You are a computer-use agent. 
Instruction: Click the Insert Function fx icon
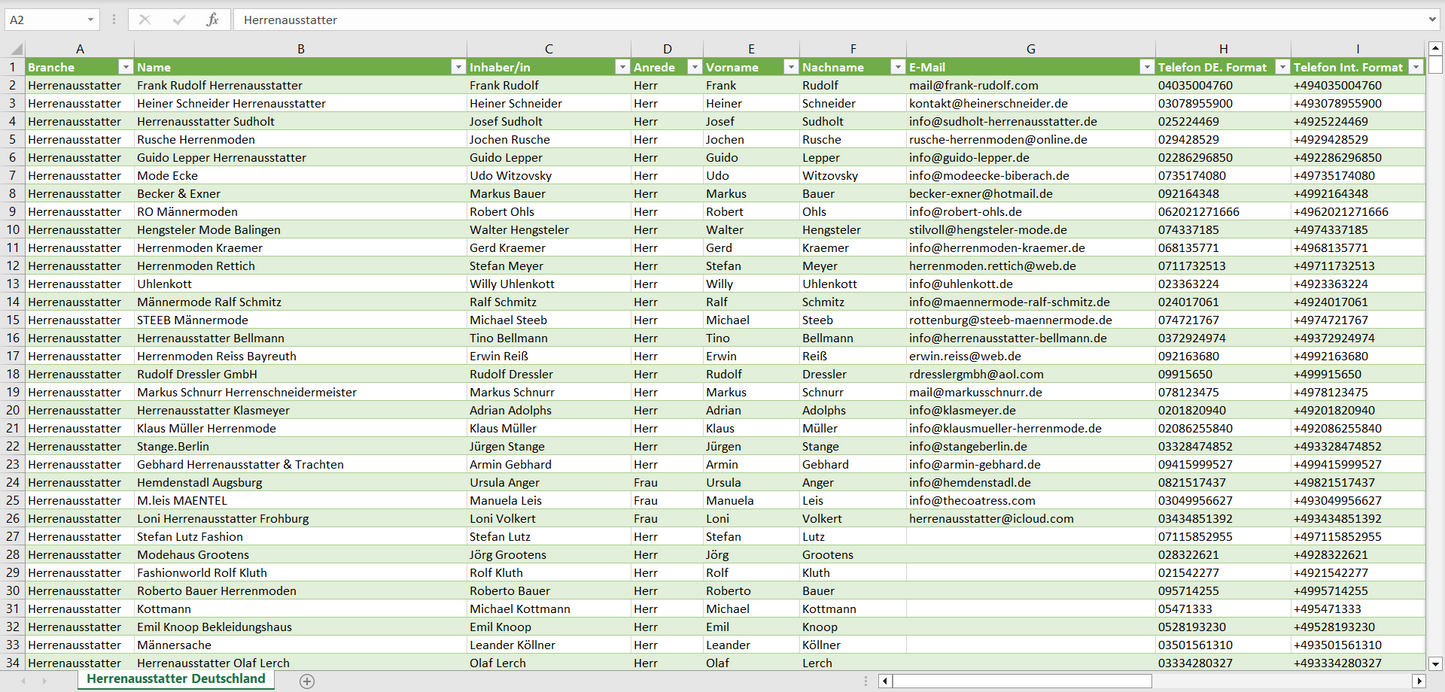click(212, 20)
